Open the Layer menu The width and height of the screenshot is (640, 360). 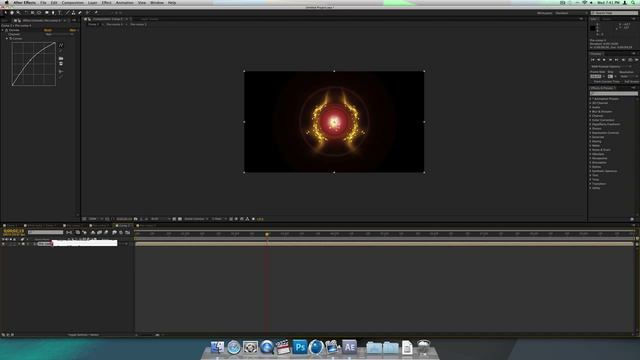93,3
